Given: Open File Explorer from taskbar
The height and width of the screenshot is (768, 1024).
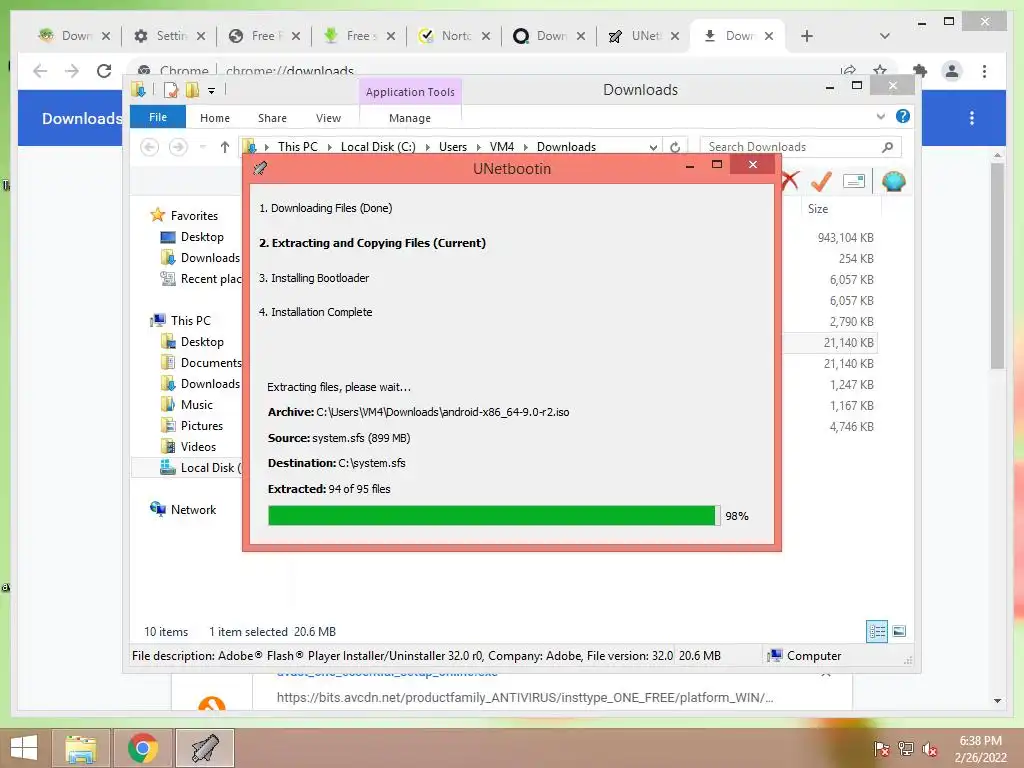Looking at the screenshot, I should click(80, 748).
